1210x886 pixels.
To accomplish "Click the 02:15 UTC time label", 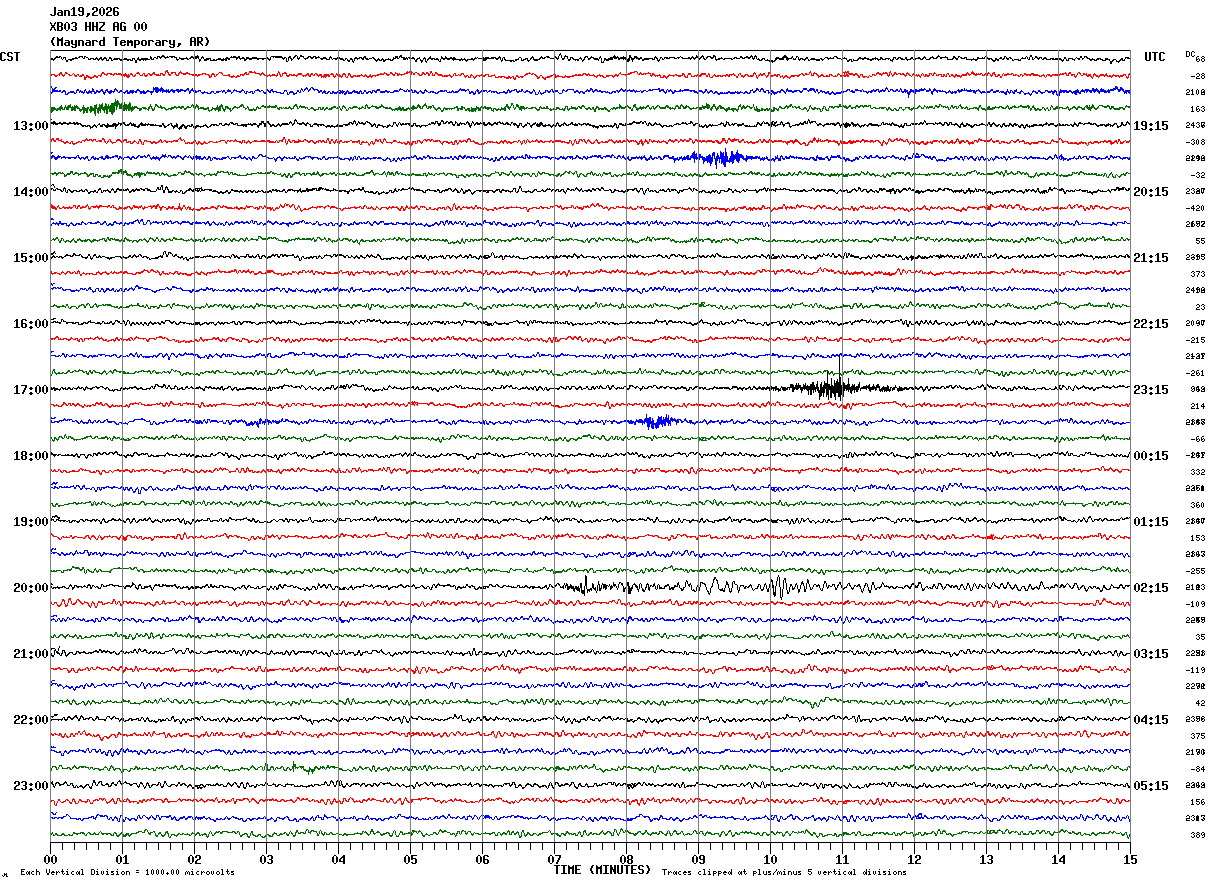I will pos(1151,588).
